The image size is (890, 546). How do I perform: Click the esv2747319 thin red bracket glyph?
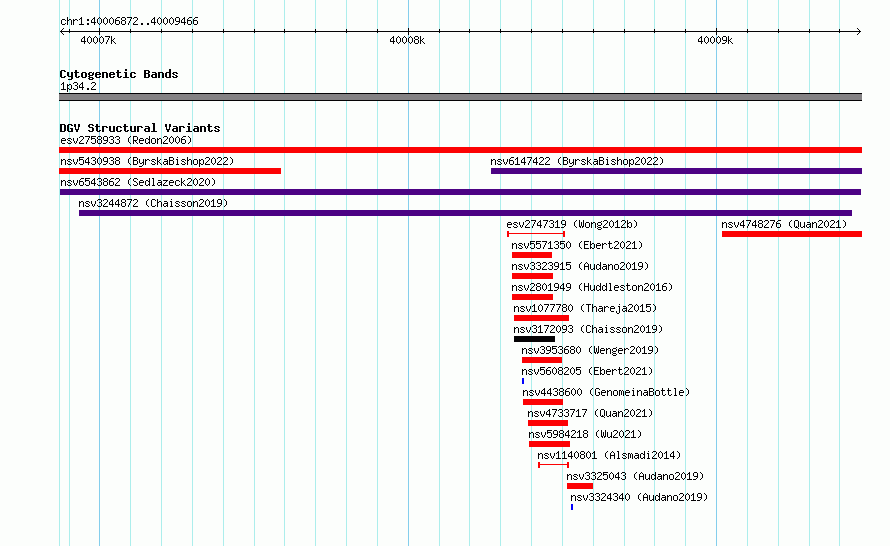click(536, 234)
